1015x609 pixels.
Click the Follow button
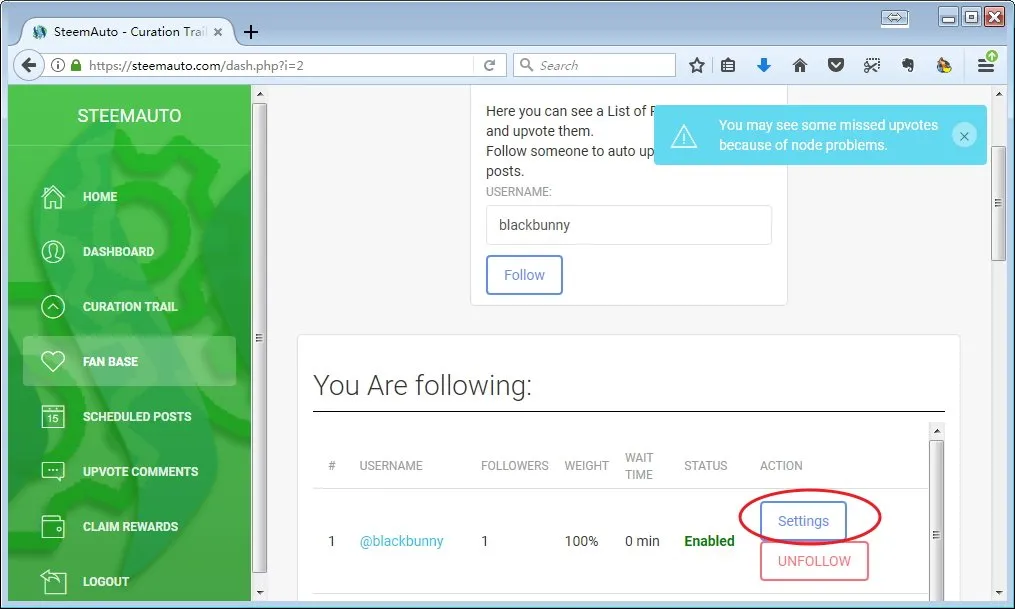(x=524, y=275)
